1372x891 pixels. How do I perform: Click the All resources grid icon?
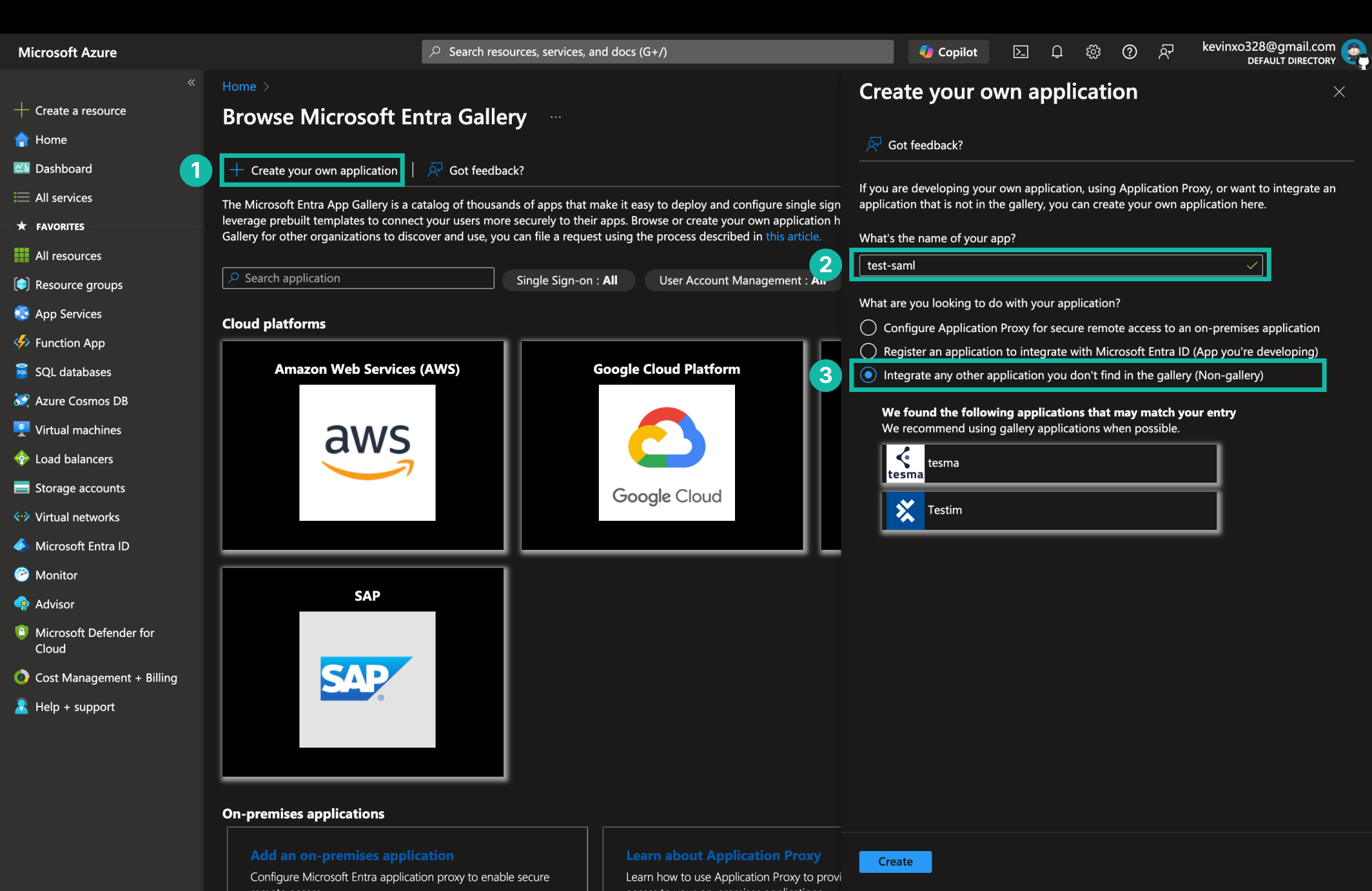[22, 255]
